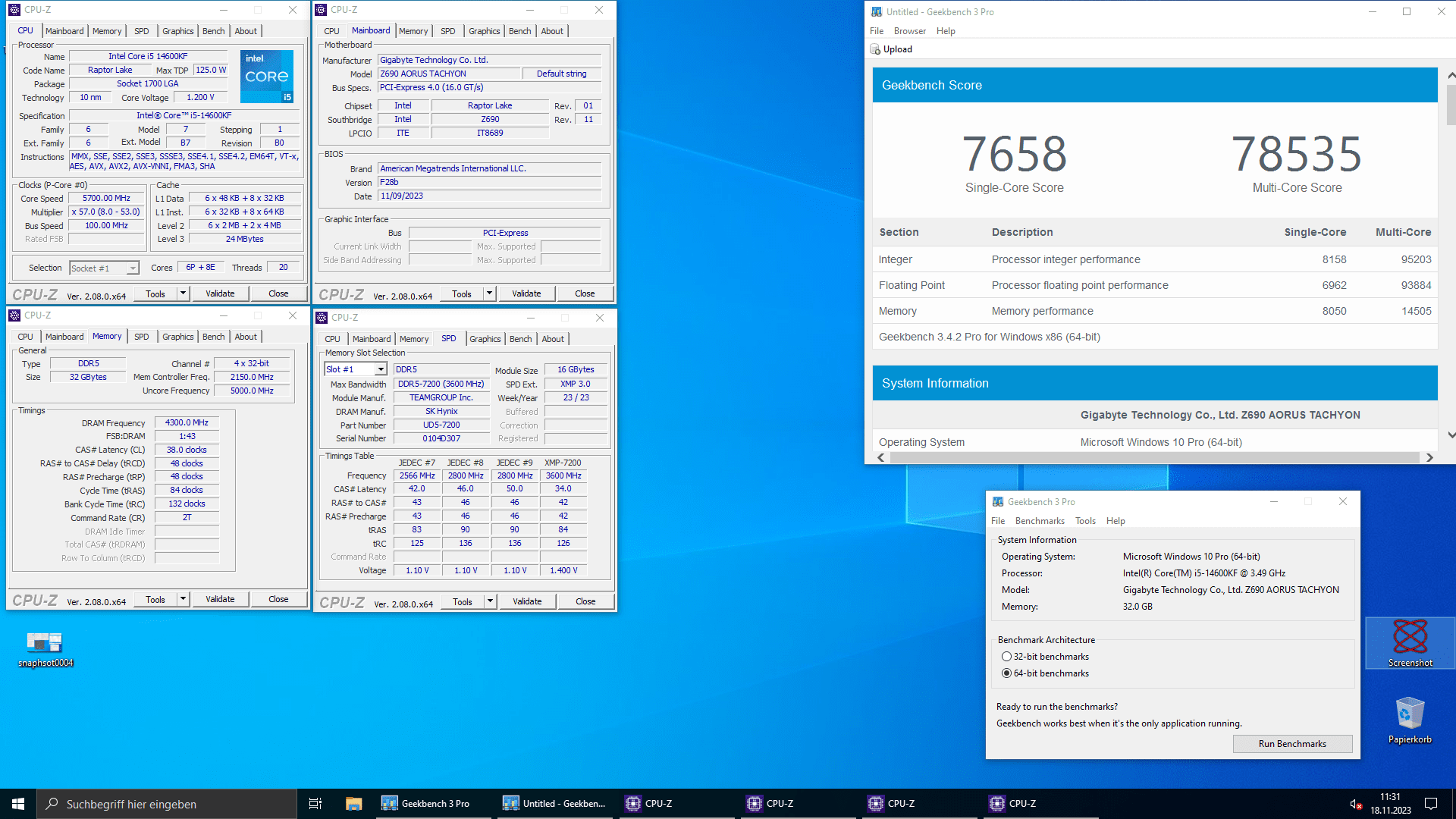This screenshot has height=819, width=1456.
Task: Click the Memory row score 14505
Action: click(x=1416, y=311)
